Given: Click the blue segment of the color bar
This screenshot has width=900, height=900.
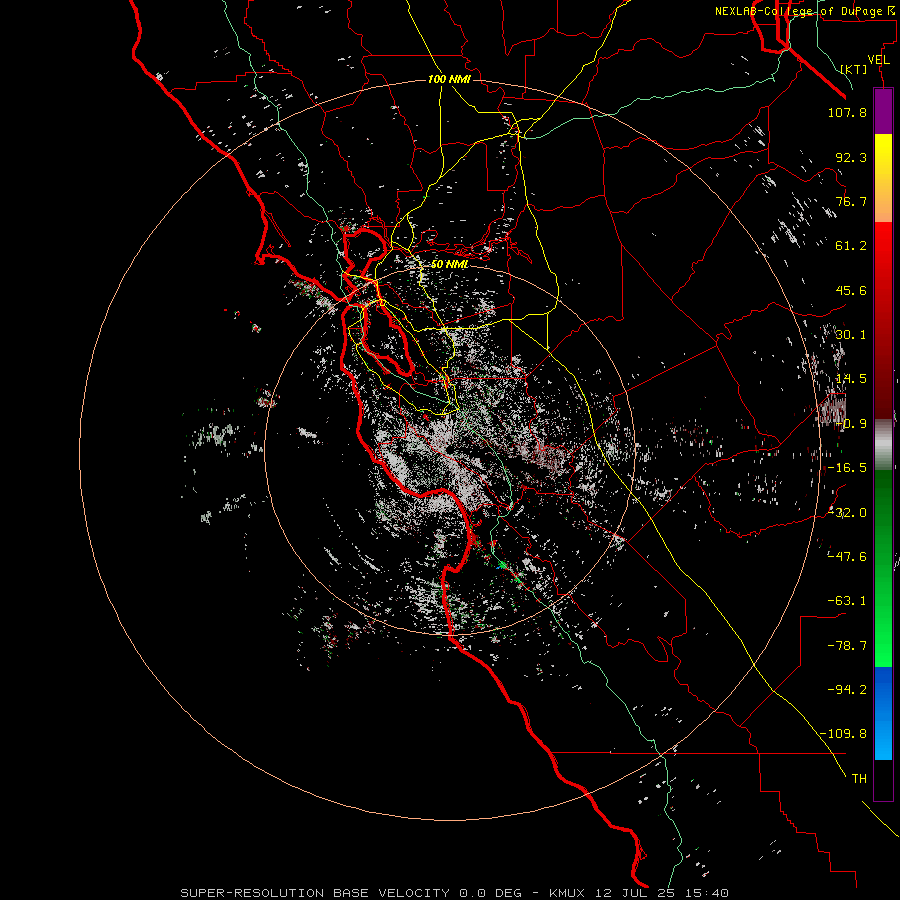Looking at the screenshot, I should click(883, 713).
